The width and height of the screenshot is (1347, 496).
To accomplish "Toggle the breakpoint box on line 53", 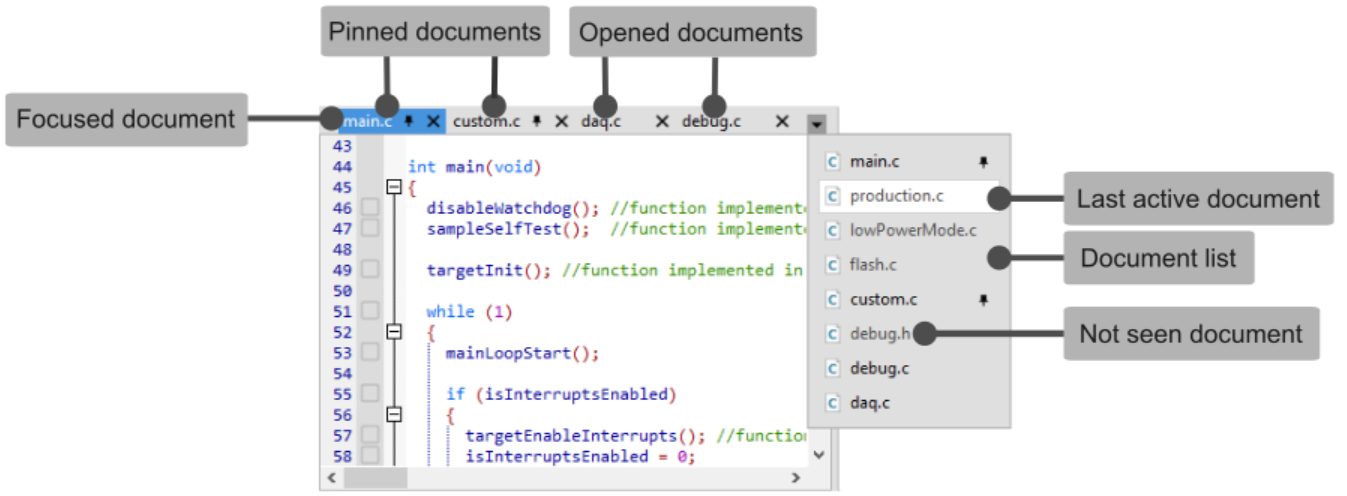I will click(370, 352).
